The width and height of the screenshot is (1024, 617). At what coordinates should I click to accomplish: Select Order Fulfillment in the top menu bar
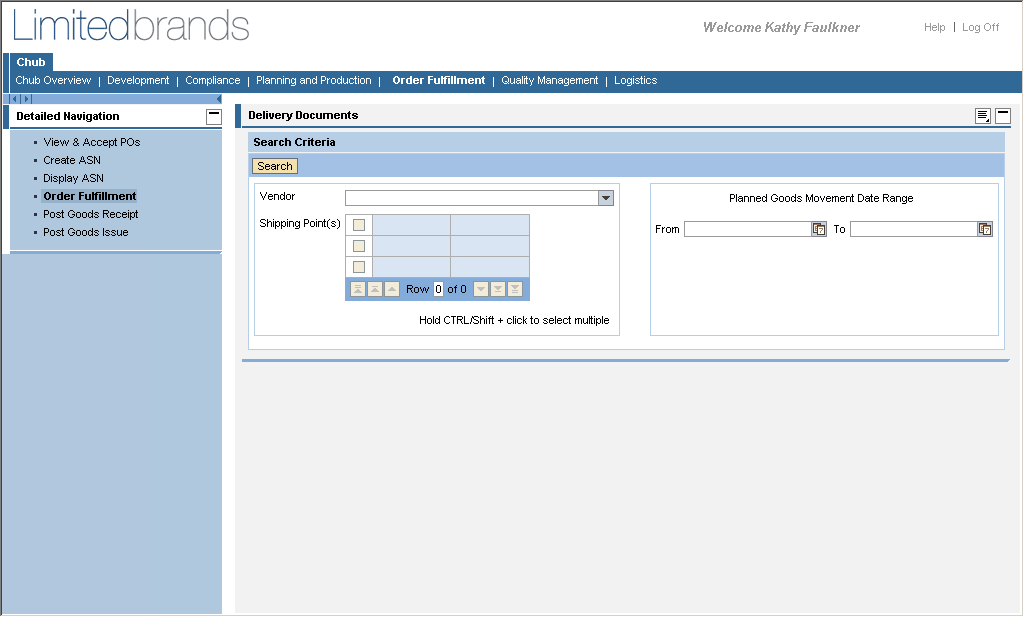pyautogui.click(x=439, y=80)
